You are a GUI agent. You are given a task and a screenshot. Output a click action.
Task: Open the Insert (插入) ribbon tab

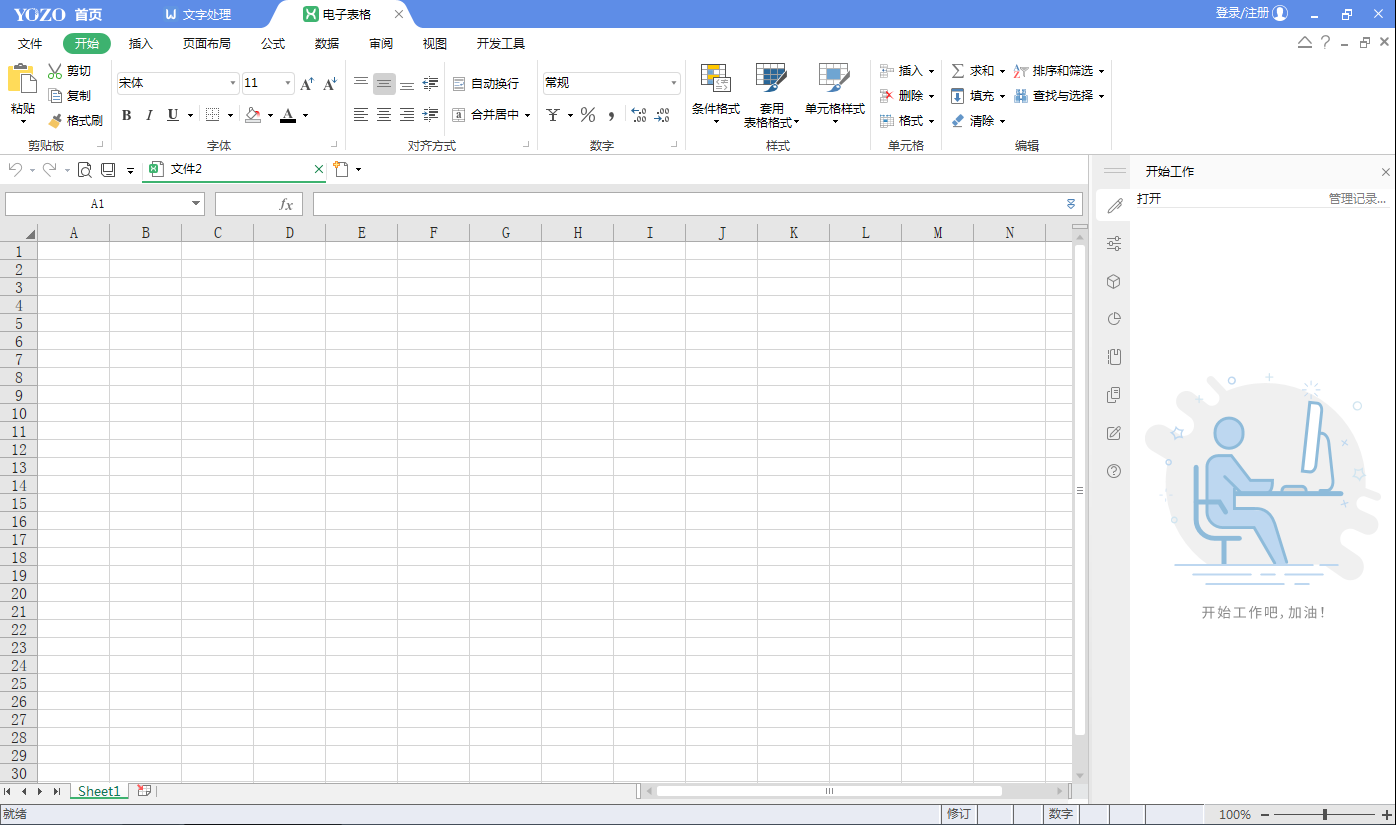coord(141,44)
